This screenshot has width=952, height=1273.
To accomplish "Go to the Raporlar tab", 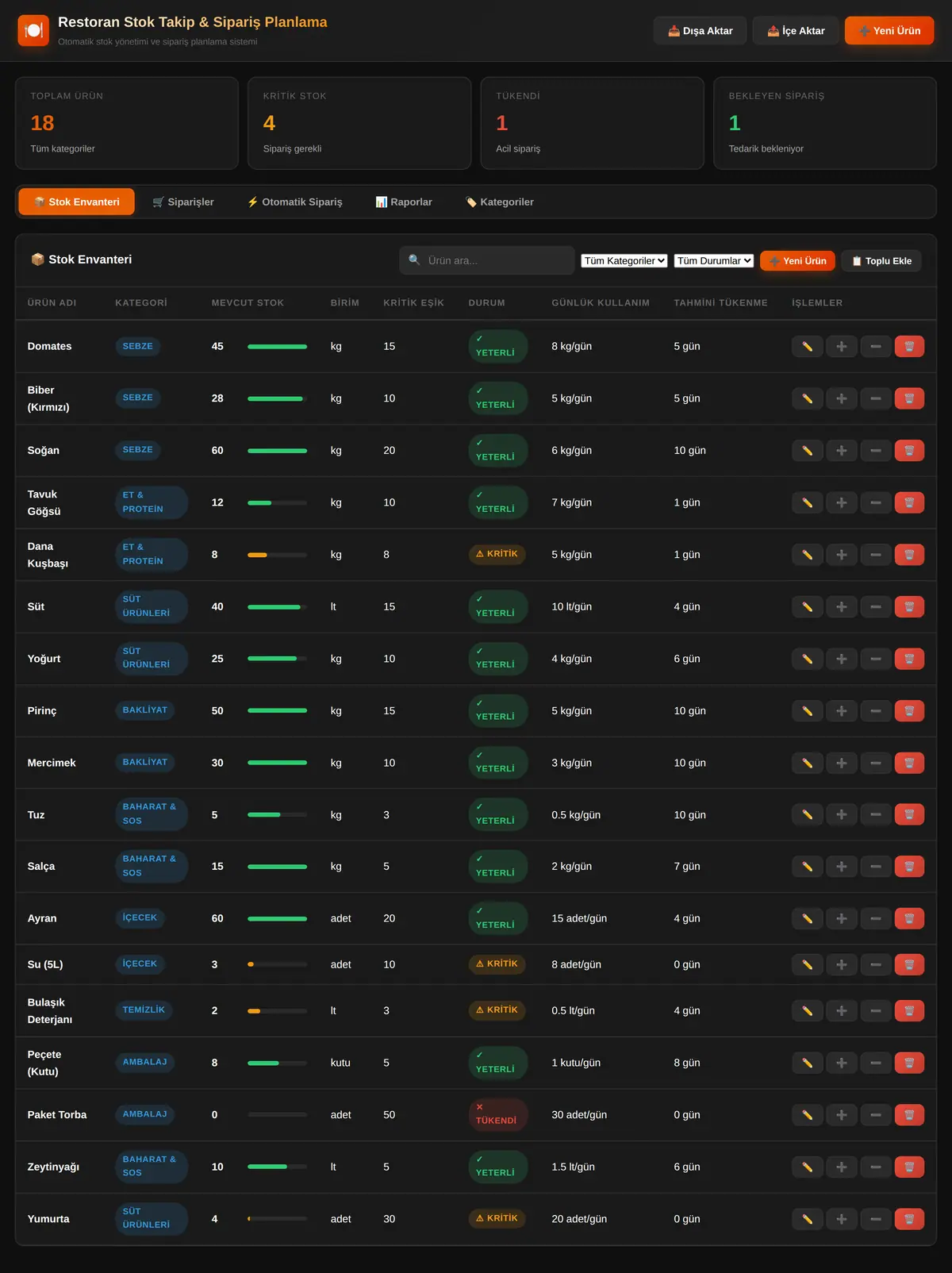I will tap(404, 202).
